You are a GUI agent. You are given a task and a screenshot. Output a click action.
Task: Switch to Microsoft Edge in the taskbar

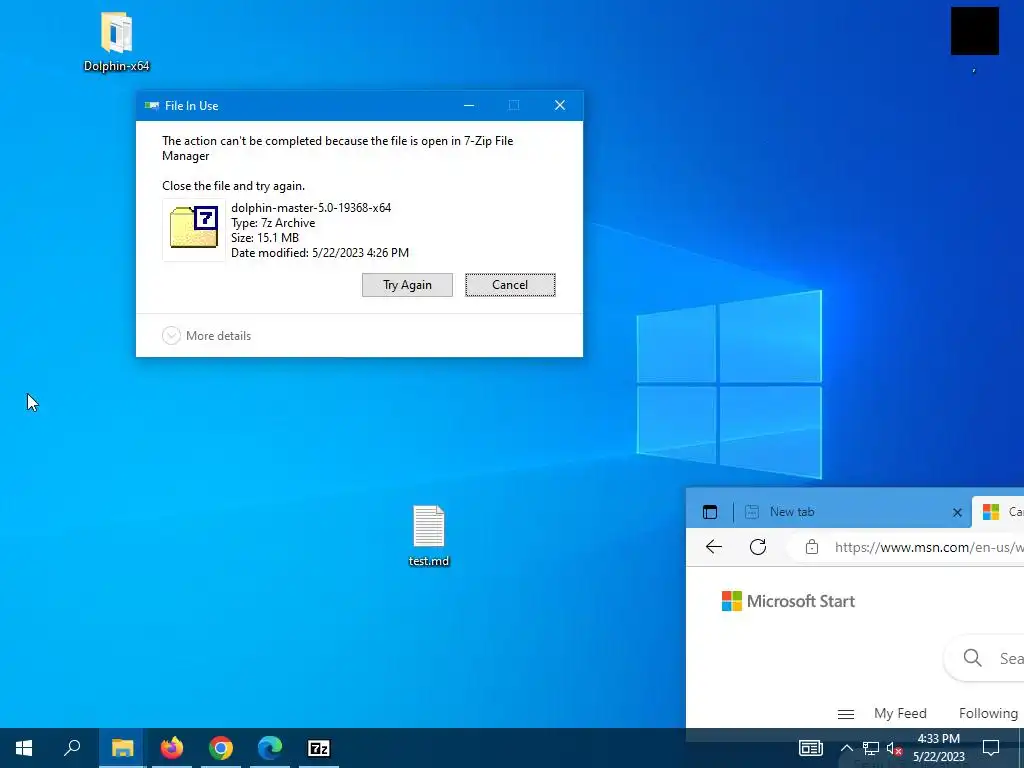(x=270, y=748)
